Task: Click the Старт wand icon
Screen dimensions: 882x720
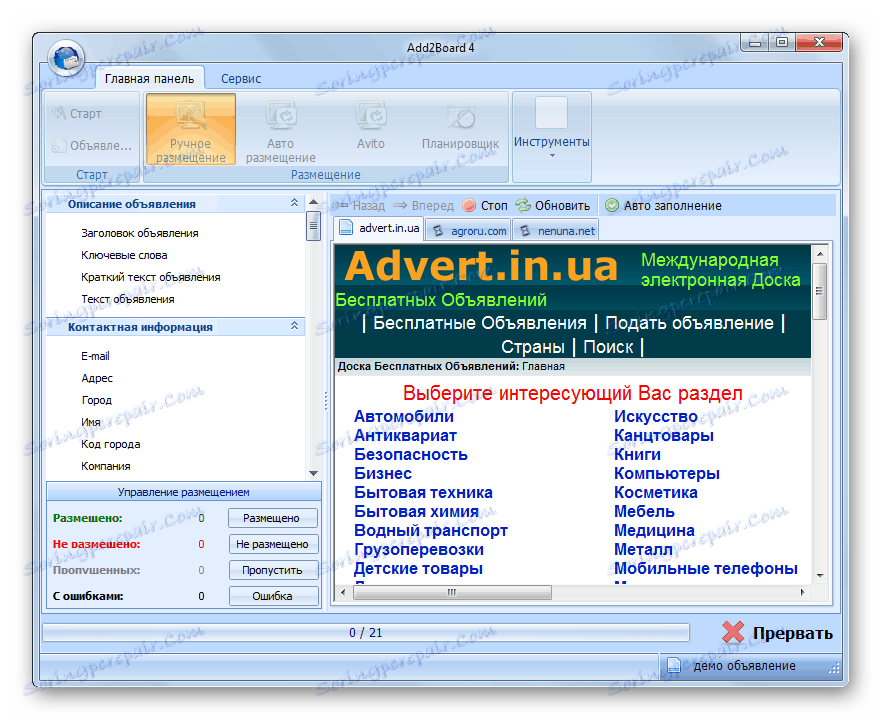Action: point(58,113)
